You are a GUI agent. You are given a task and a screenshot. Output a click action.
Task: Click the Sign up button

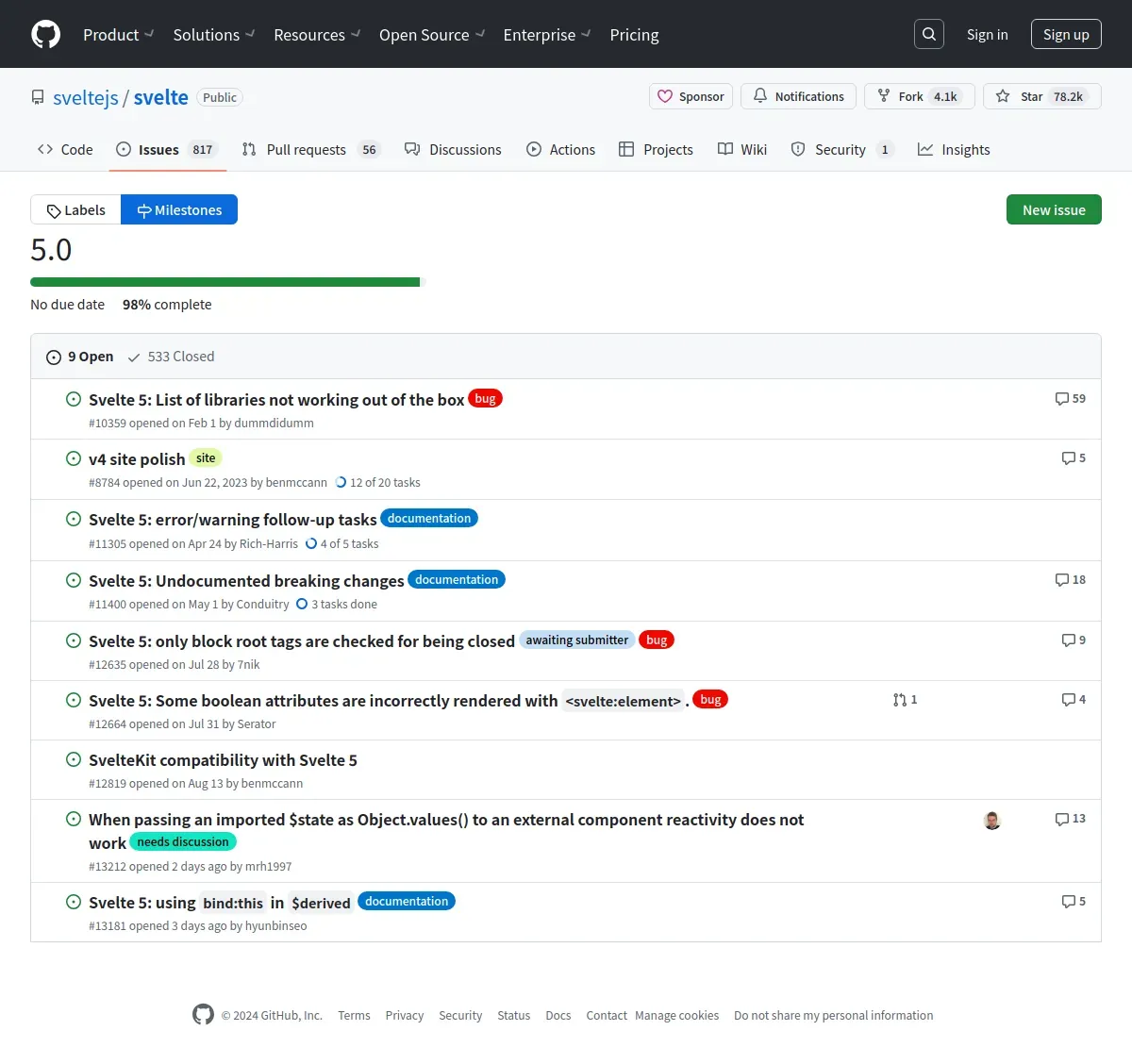click(x=1066, y=34)
